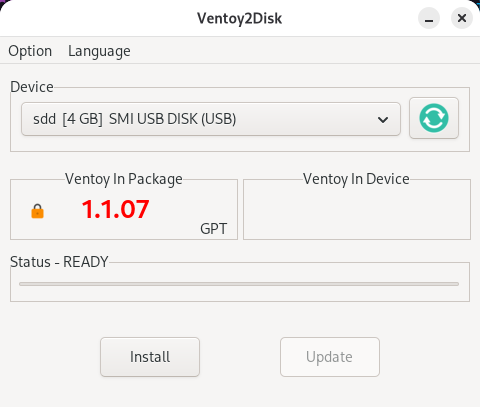Refresh the device list with green icon
The height and width of the screenshot is (407, 480).
pos(434,118)
